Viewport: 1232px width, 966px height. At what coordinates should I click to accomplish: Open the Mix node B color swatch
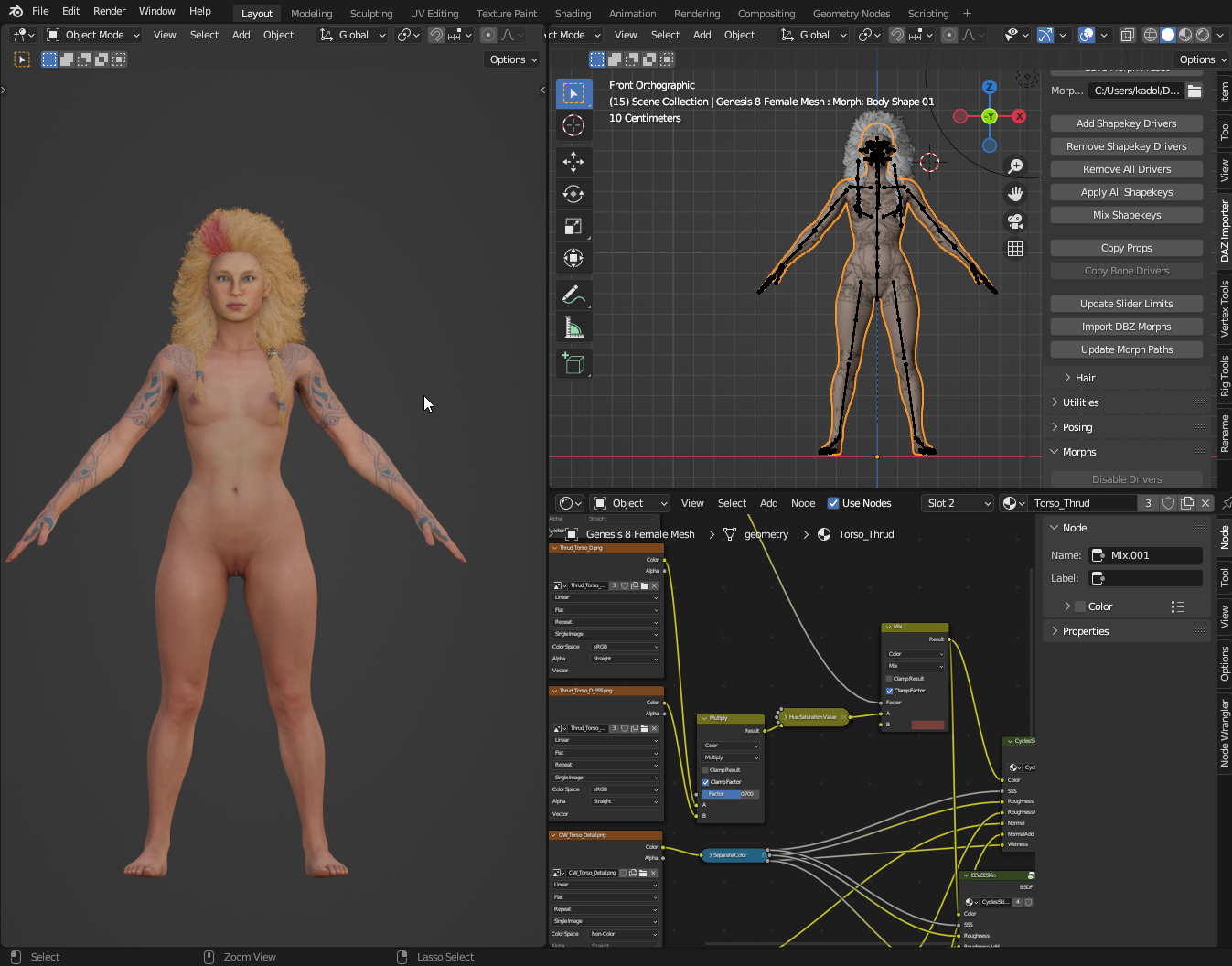(x=927, y=724)
